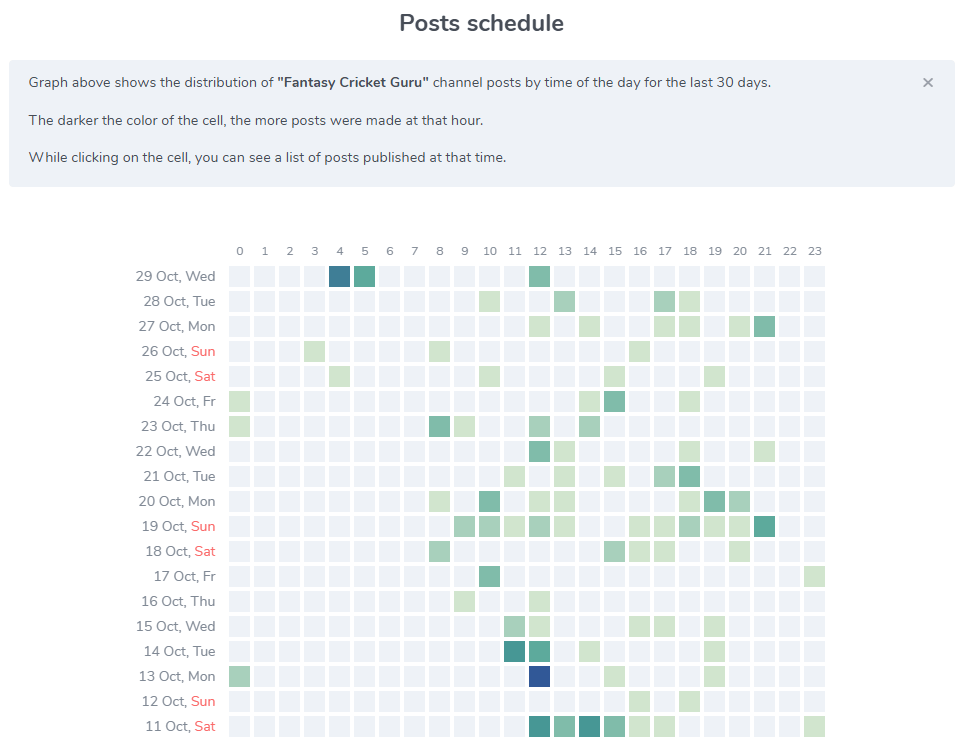Click the 13 Oct cell at hour 0
966x741 pixels.
240,677
